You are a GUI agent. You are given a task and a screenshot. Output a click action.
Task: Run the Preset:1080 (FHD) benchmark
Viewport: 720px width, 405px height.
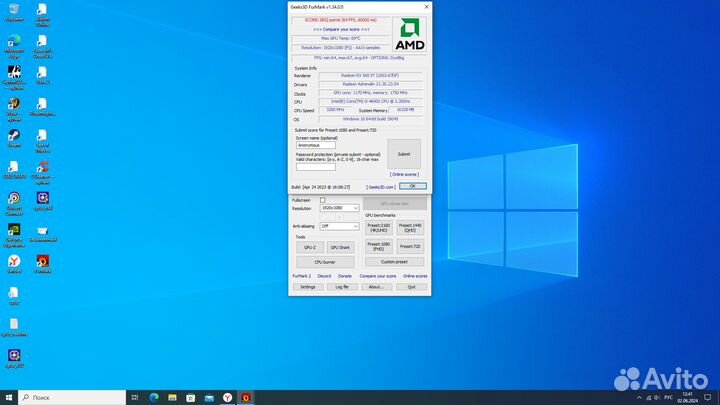click(x=378, y=246)
